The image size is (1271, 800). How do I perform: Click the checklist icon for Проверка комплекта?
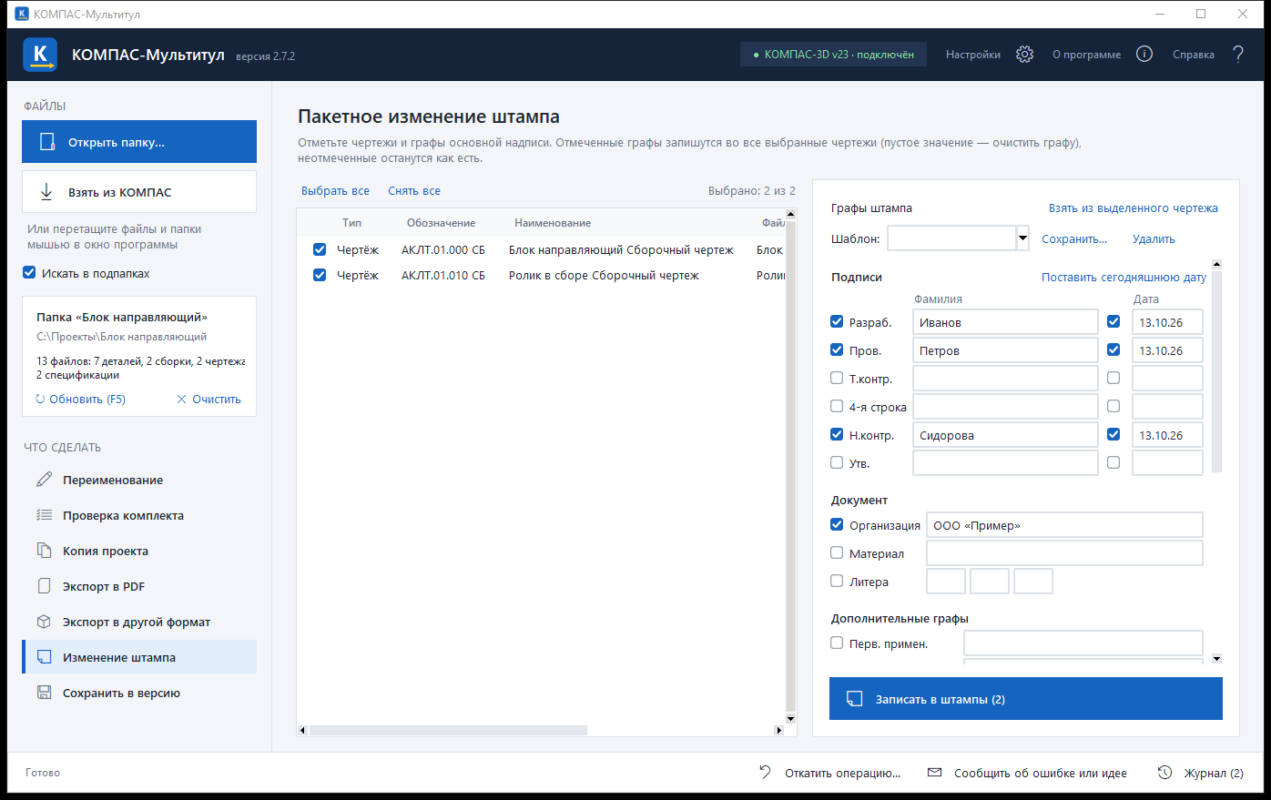tap(44, 515)
